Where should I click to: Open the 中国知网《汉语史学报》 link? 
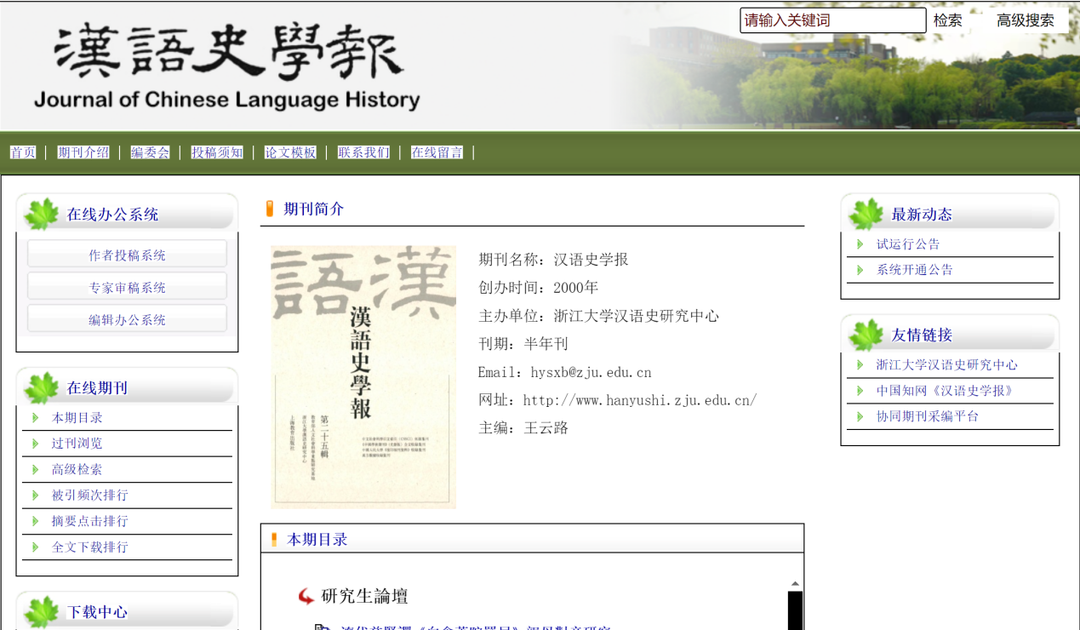[946, 390]
